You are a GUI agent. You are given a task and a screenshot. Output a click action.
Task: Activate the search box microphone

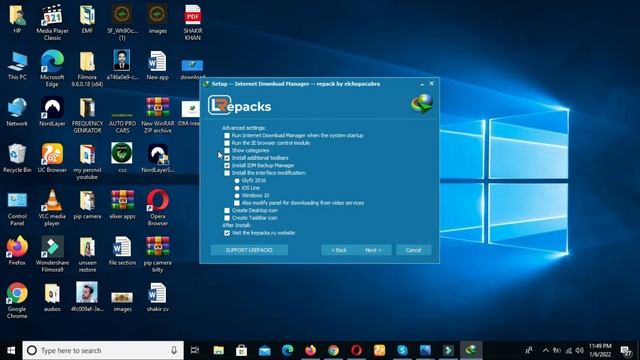click(x=174, y=350)
